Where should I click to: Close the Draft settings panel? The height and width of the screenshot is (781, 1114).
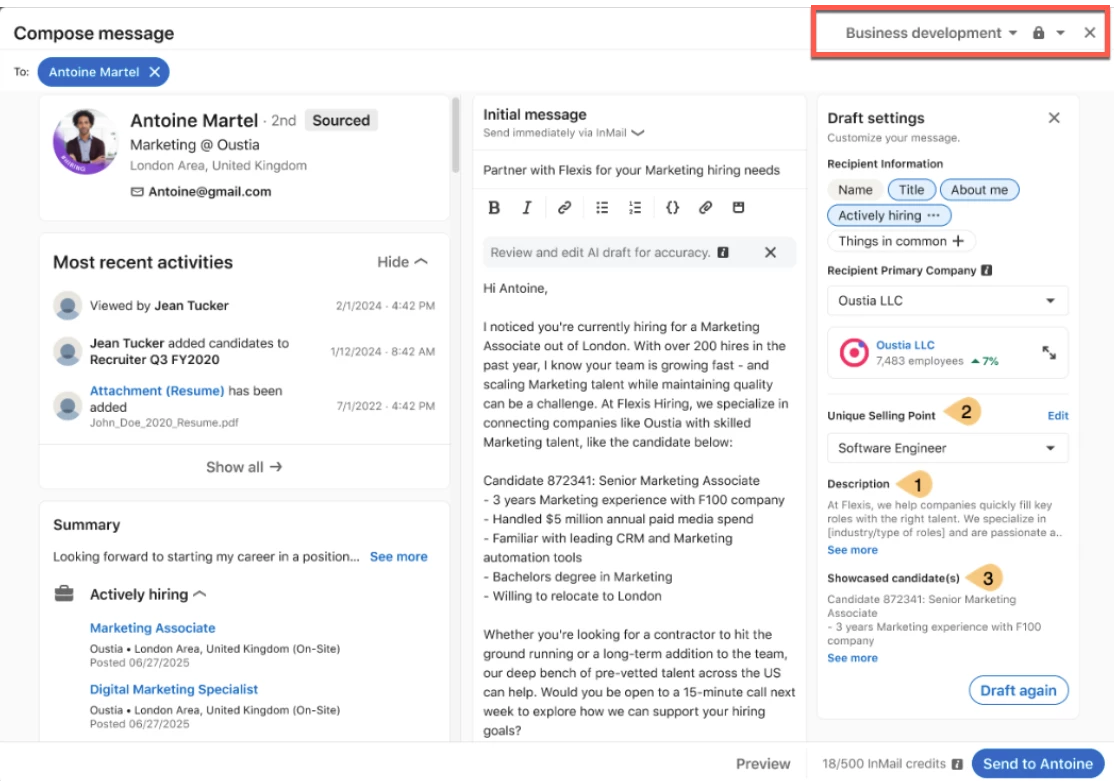1054,118
